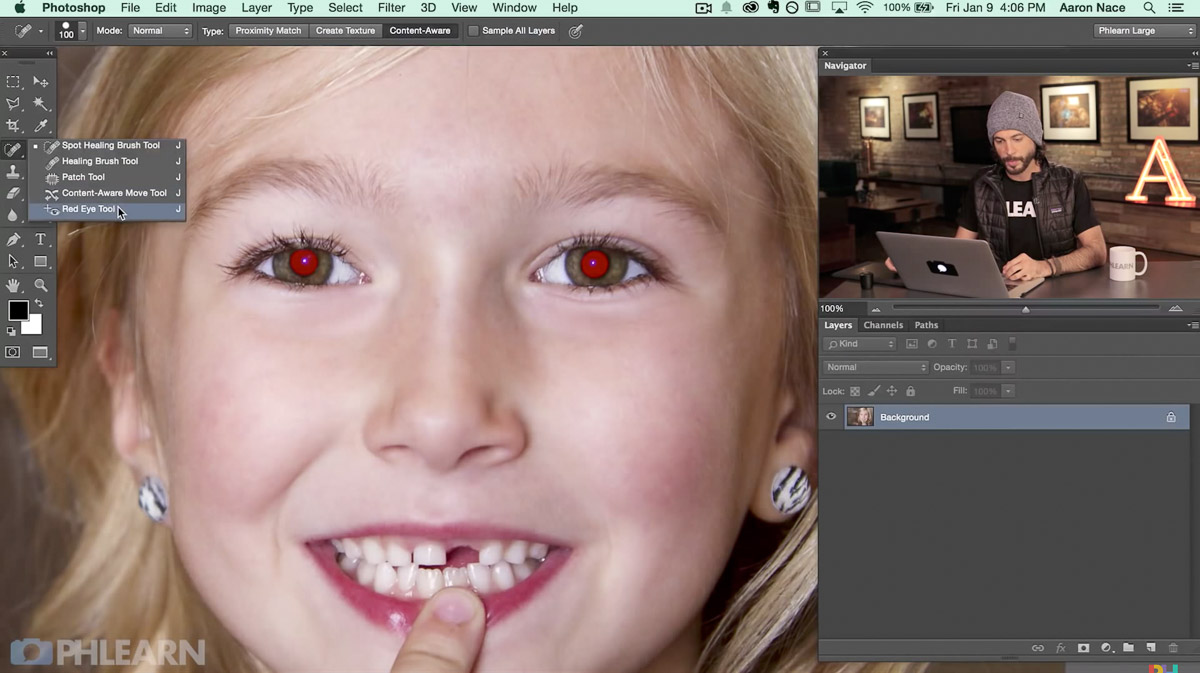Click the Spot Healing Brush toolbar icon

pos(13,150)
